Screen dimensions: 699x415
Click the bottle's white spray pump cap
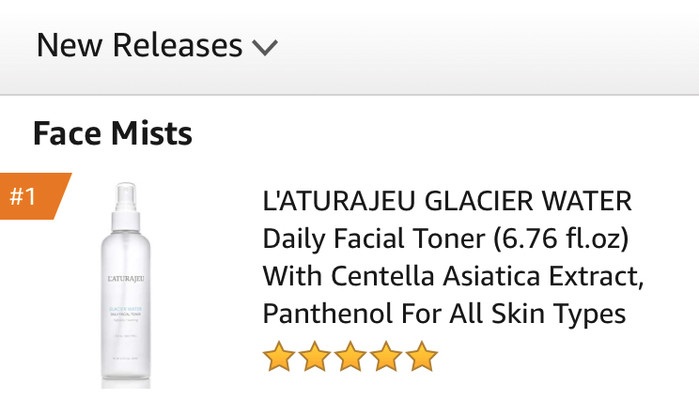pos(126,206)
